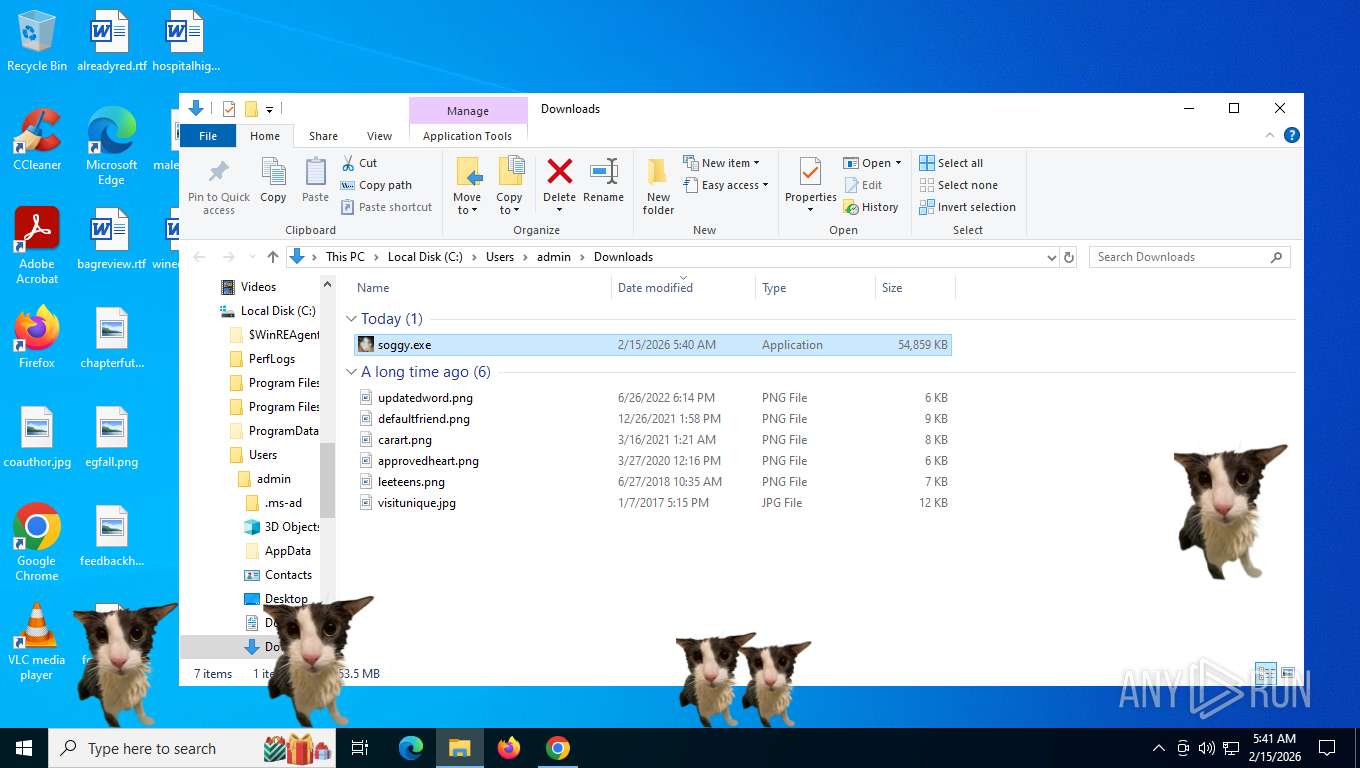Select 3D Objects in navigation tree
The image size is (1360, 768).
pos(291,527)
